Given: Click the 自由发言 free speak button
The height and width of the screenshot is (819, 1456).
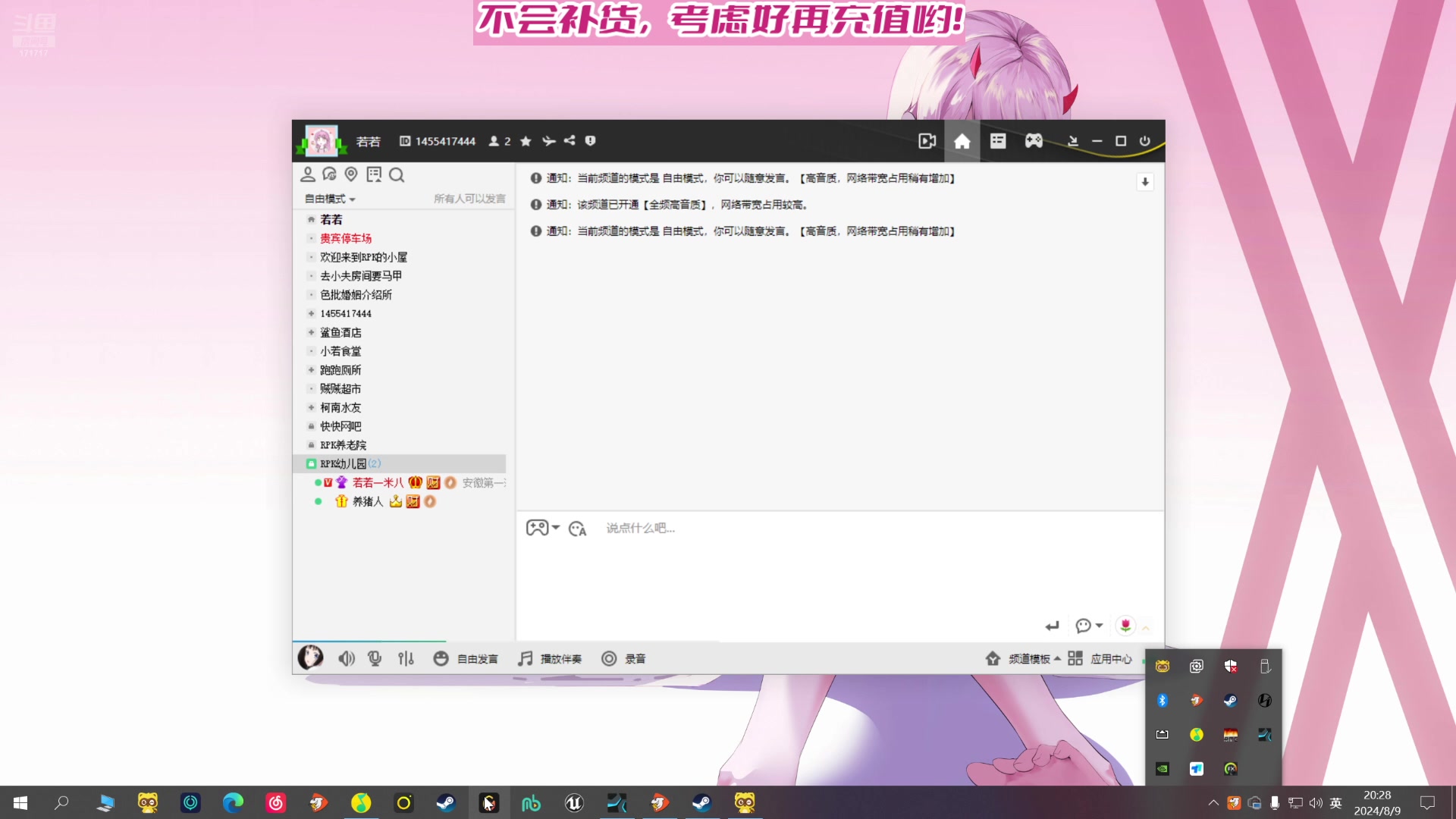Looking at the screenshot, I should tap(466, 659).
